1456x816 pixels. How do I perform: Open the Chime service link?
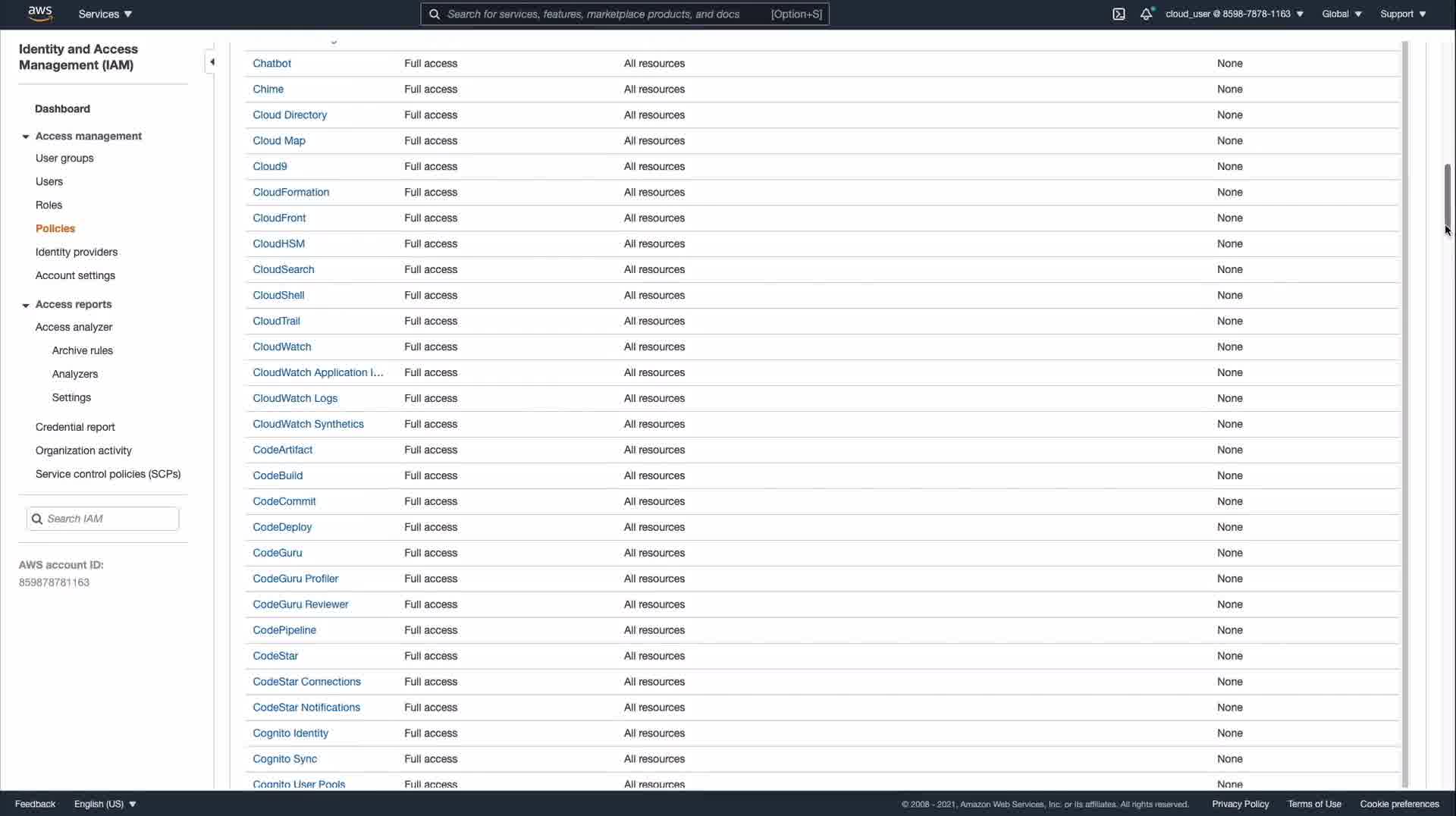tap(268, 89)
